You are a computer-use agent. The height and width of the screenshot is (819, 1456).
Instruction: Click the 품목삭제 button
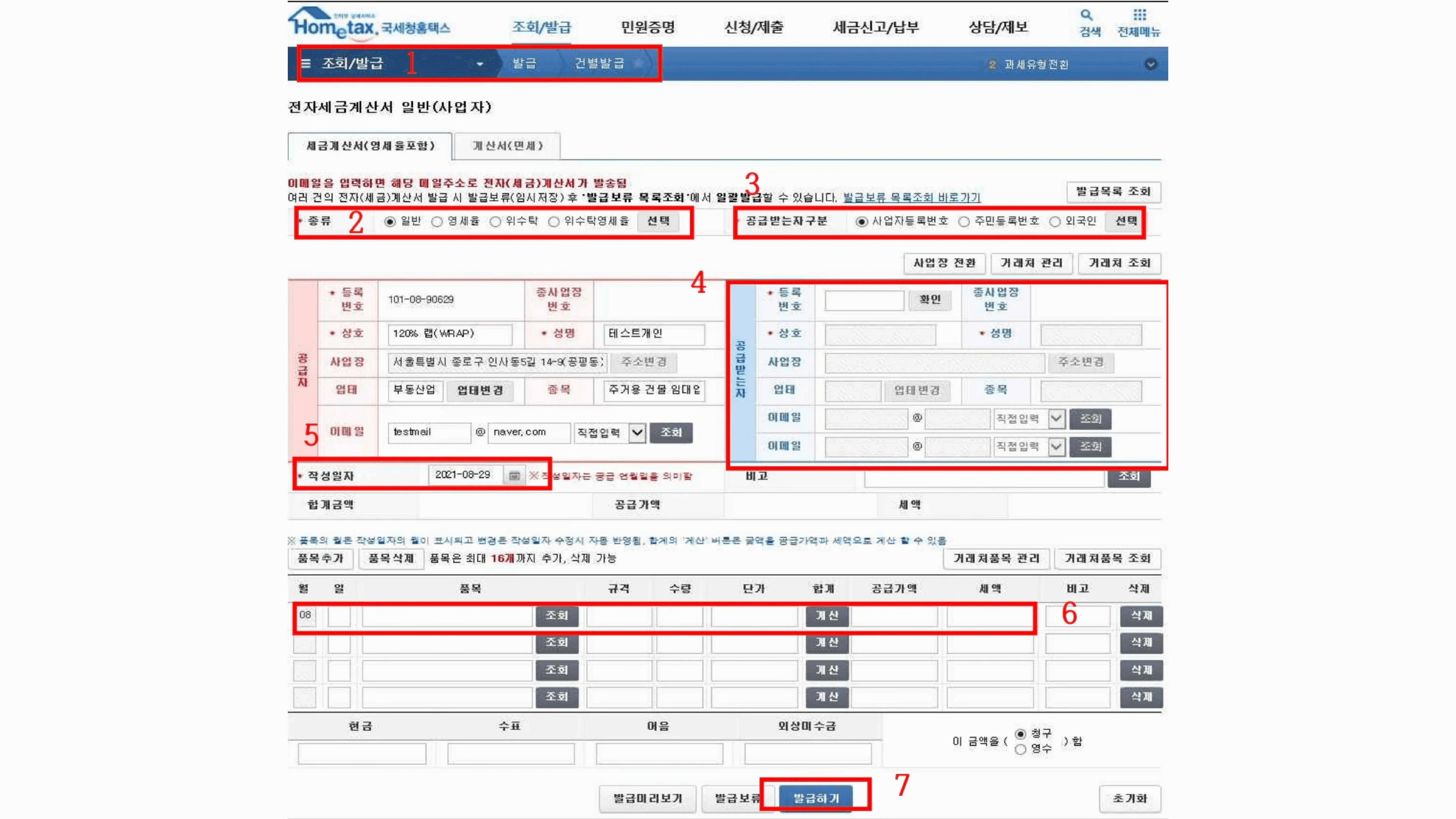point(391,559)
